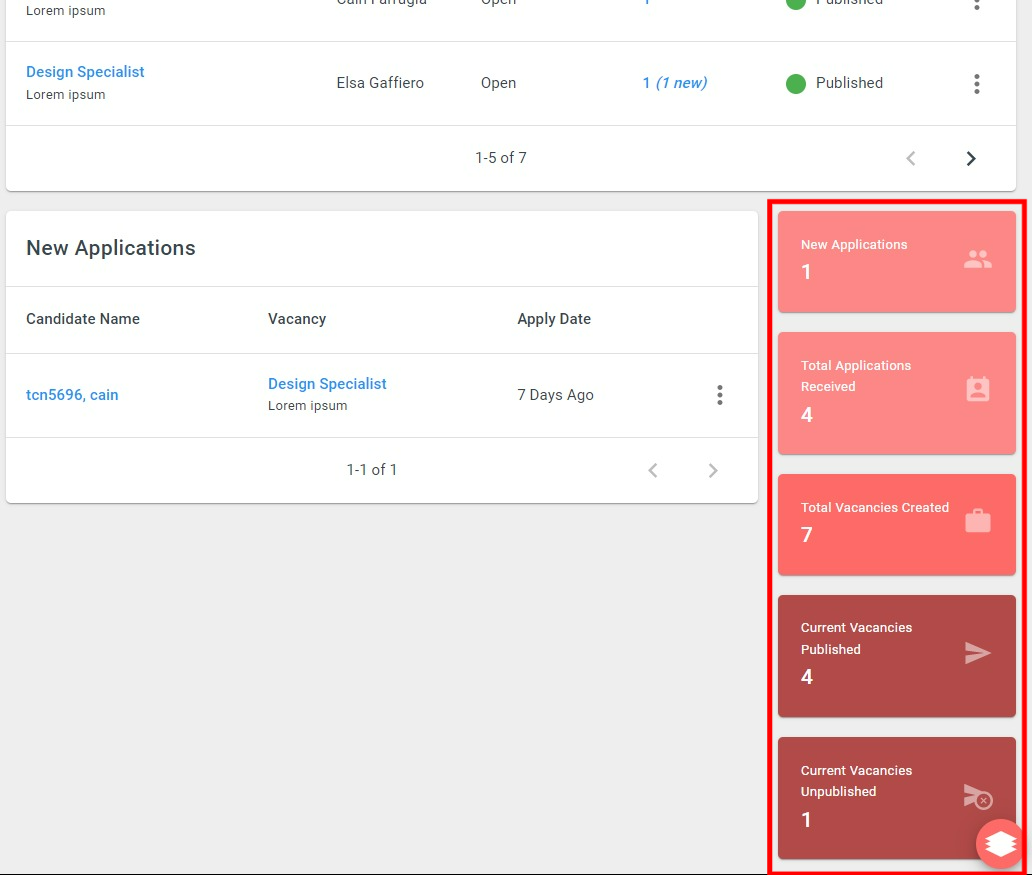Open the Design Specialist vacancy in the top table

click(x=85, y=72)
